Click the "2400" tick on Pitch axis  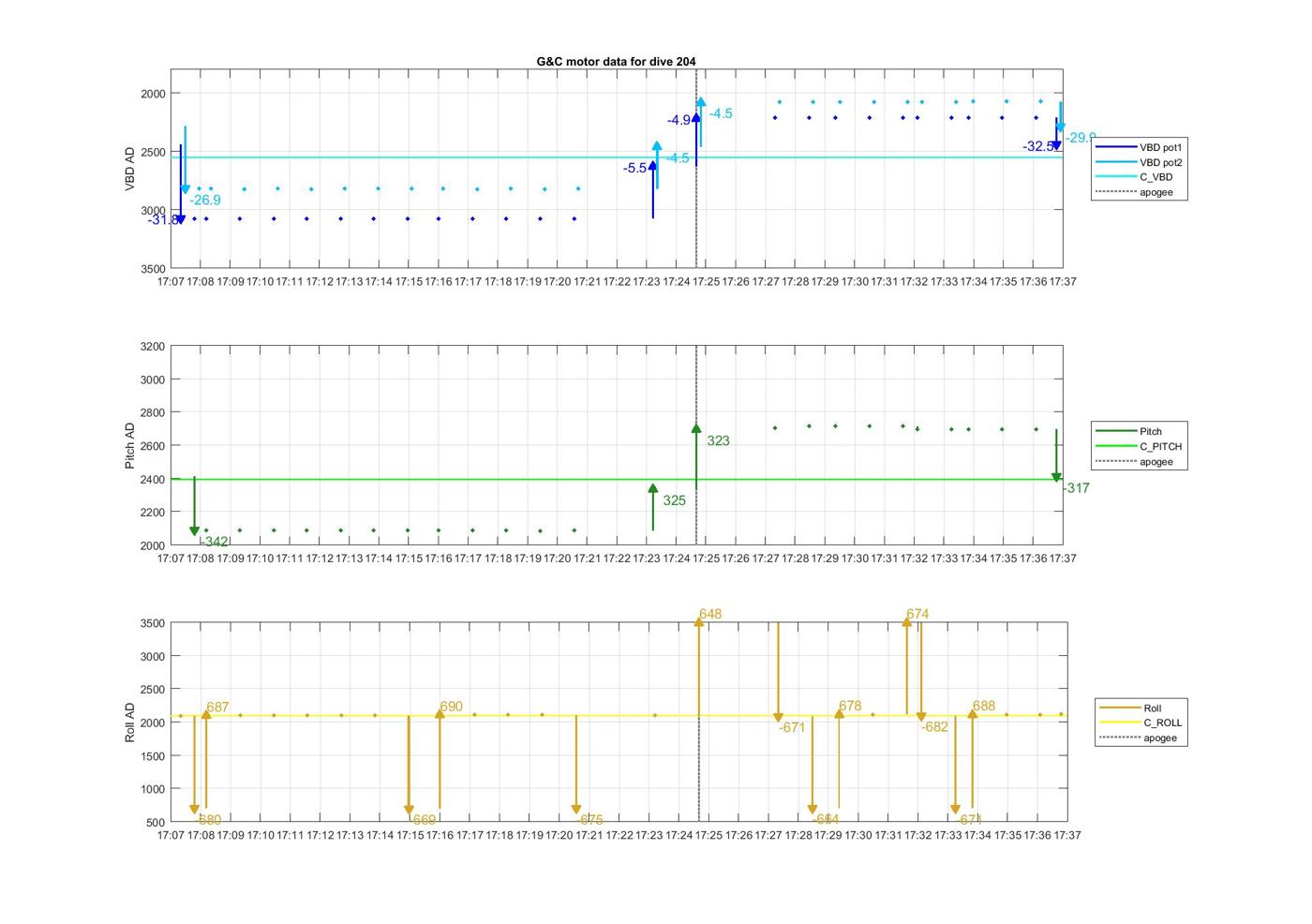pyautogui.click(x=152, y=480)
